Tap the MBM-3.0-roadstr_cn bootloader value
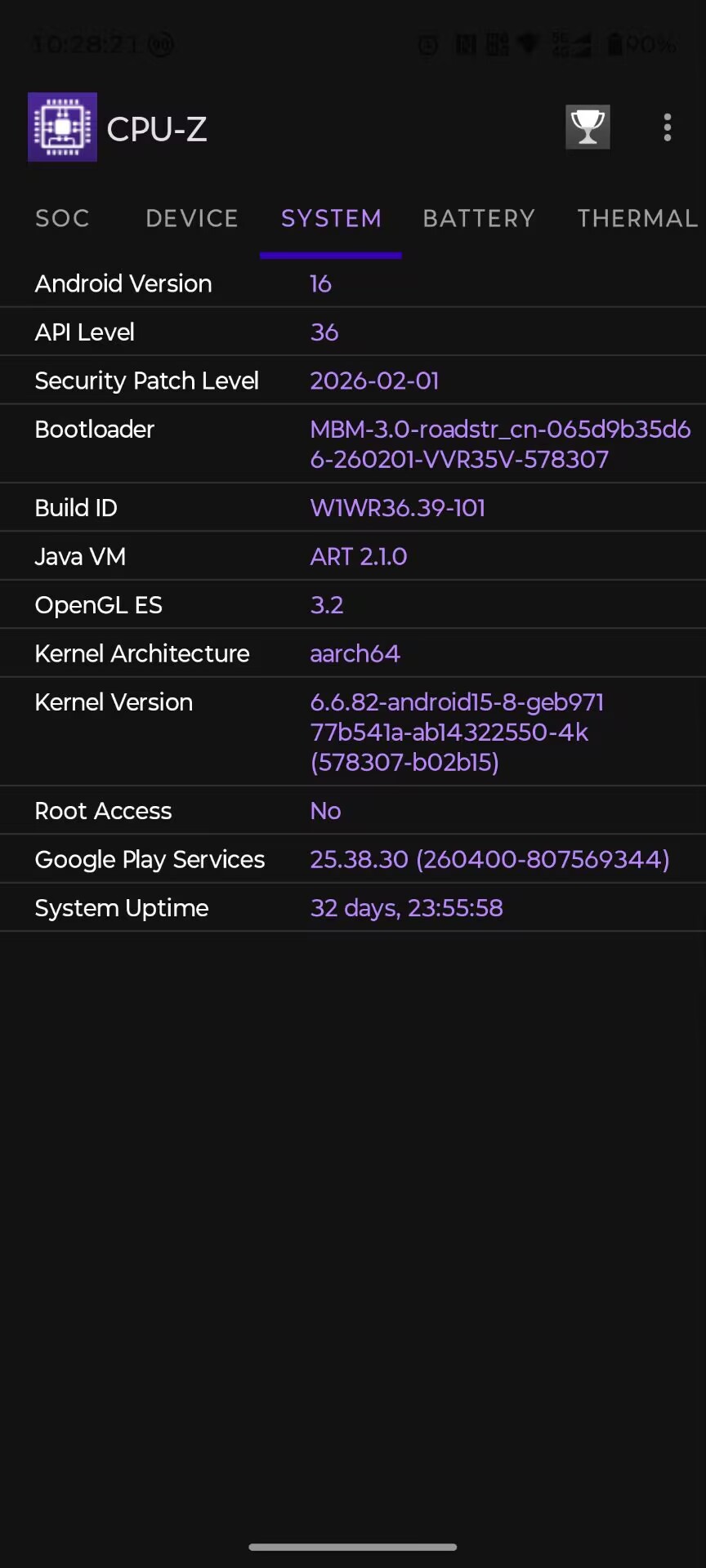The height and width of the screenshot is (1568, 706). tap(500, 444)
